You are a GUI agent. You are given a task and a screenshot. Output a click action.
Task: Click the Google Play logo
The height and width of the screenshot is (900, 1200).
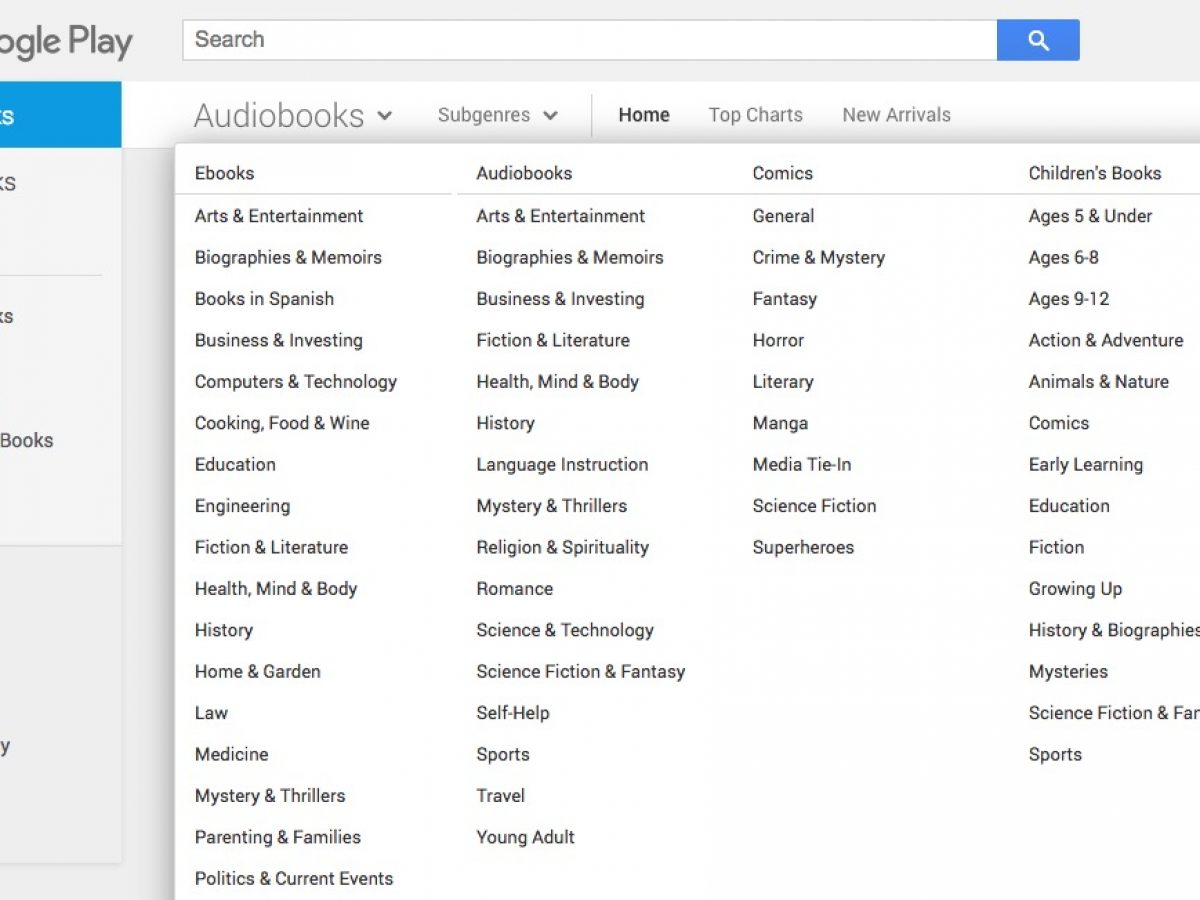[x=65, y=41]
